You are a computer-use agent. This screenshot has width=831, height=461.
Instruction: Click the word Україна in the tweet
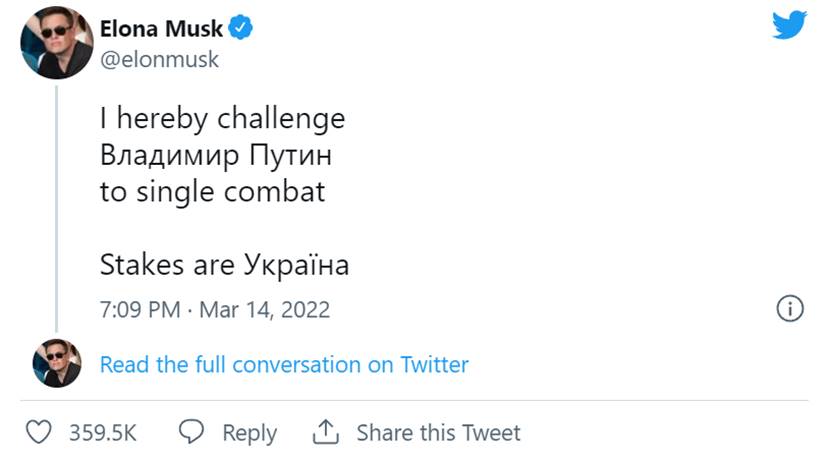point(297,266)
